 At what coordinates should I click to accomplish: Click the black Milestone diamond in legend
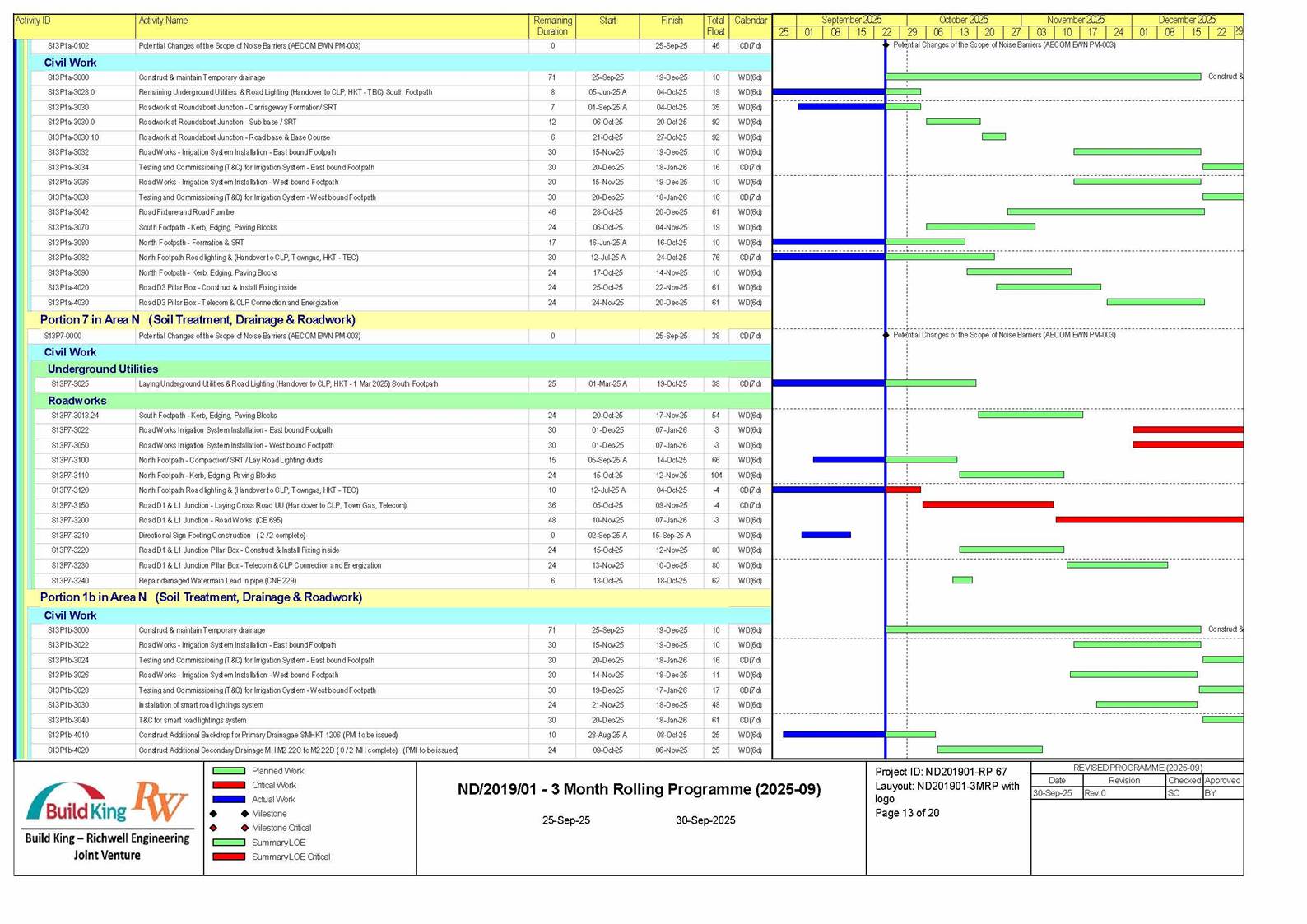click(x=244, y=814)
